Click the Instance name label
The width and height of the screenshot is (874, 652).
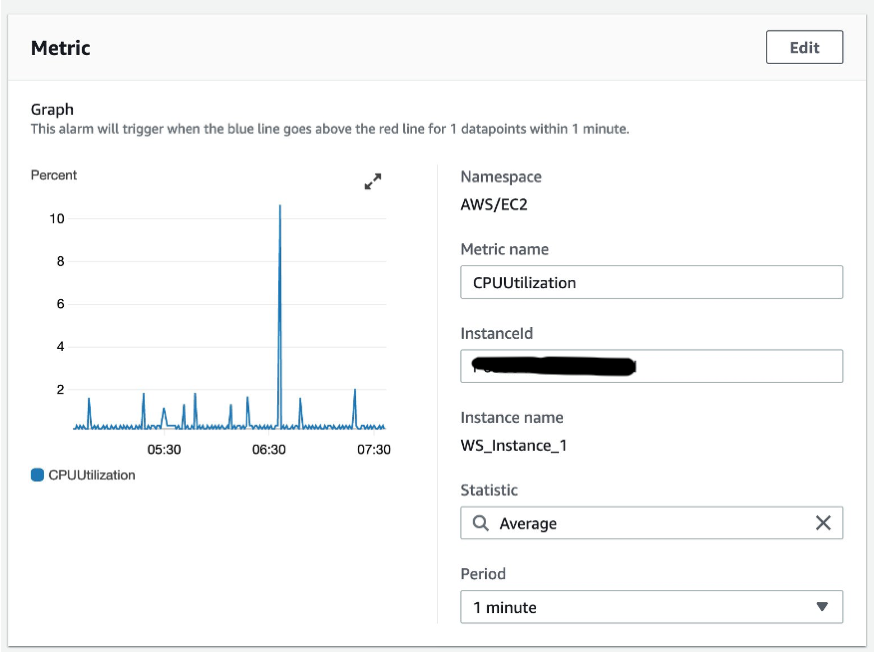512,417
